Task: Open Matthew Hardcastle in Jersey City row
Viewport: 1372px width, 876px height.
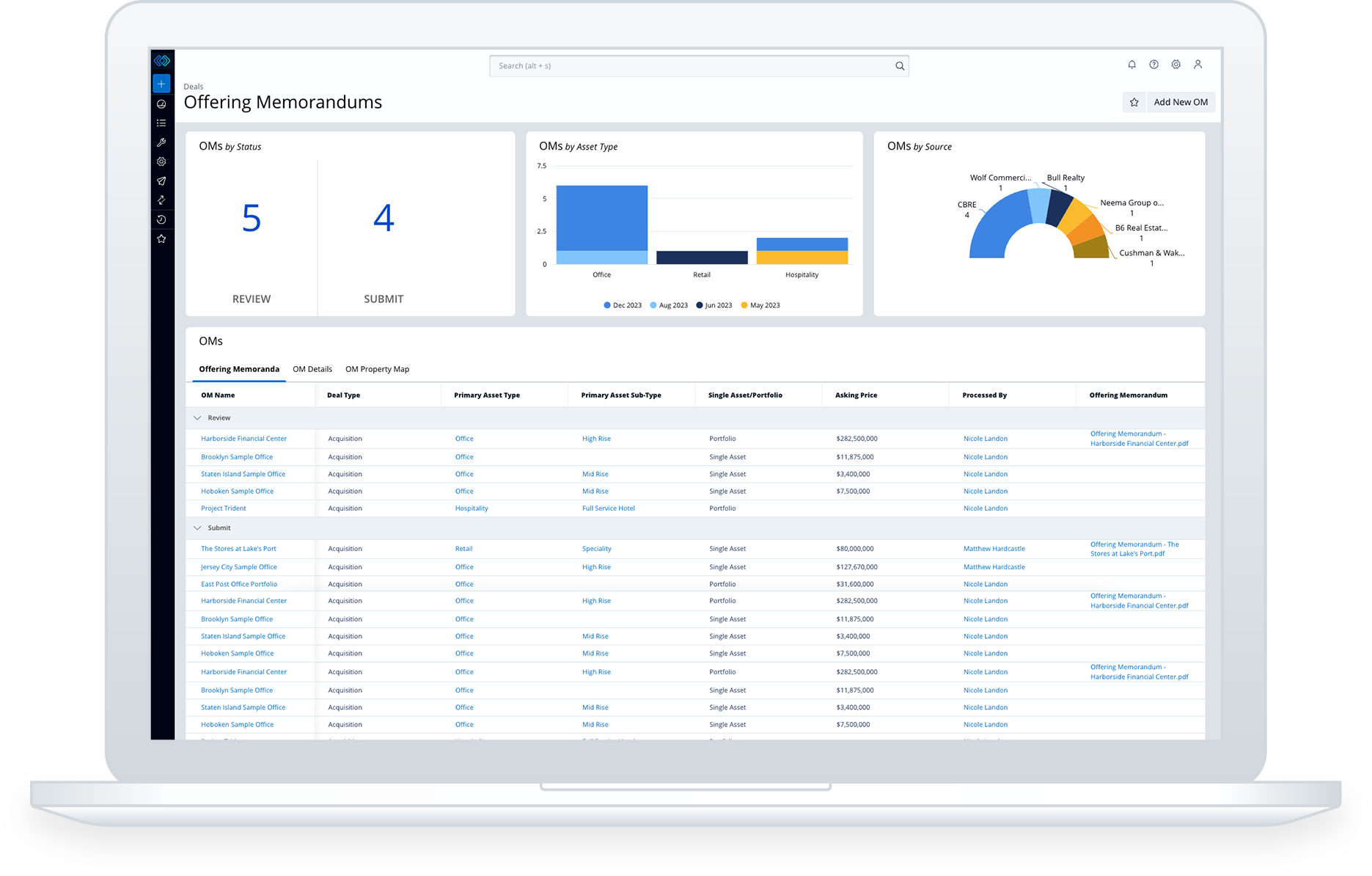Action: pos(994,567)
